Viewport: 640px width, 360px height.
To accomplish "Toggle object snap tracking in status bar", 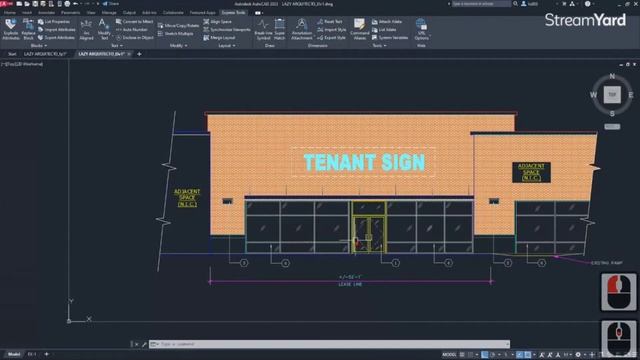I will point(519,355).
